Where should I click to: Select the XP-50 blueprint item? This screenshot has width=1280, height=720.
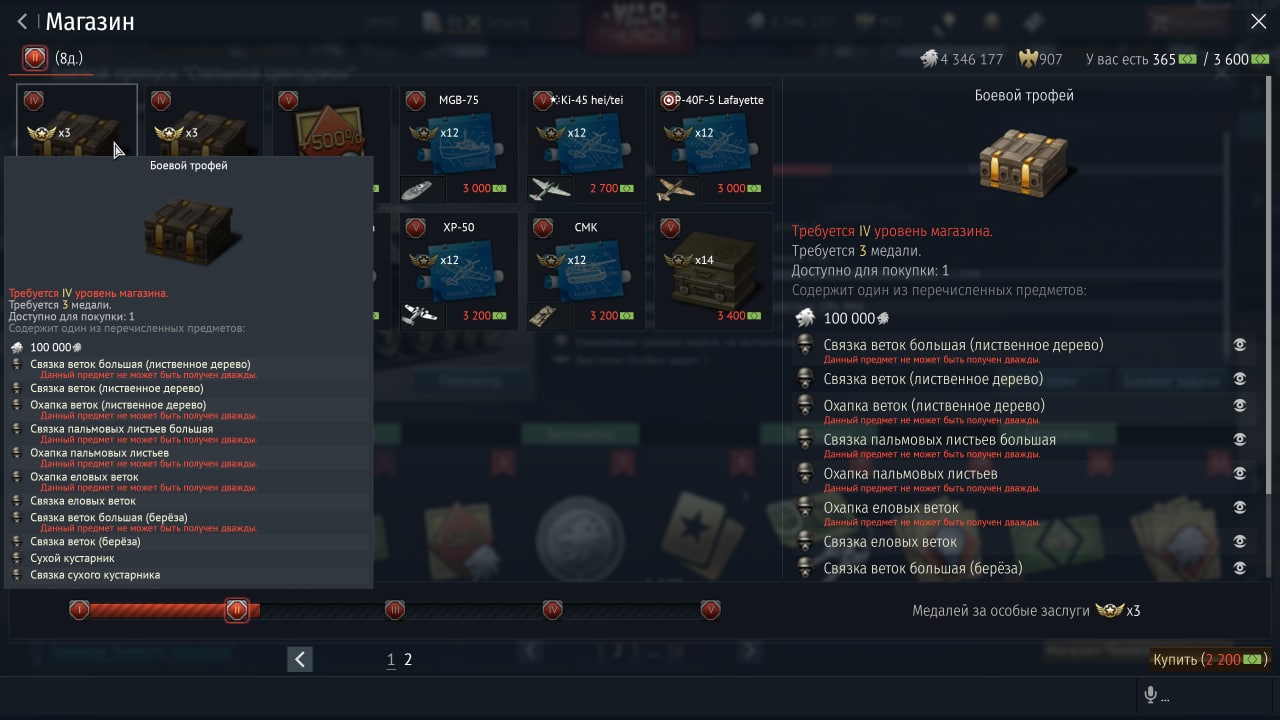pyautogui.click(x=458, y=271)
